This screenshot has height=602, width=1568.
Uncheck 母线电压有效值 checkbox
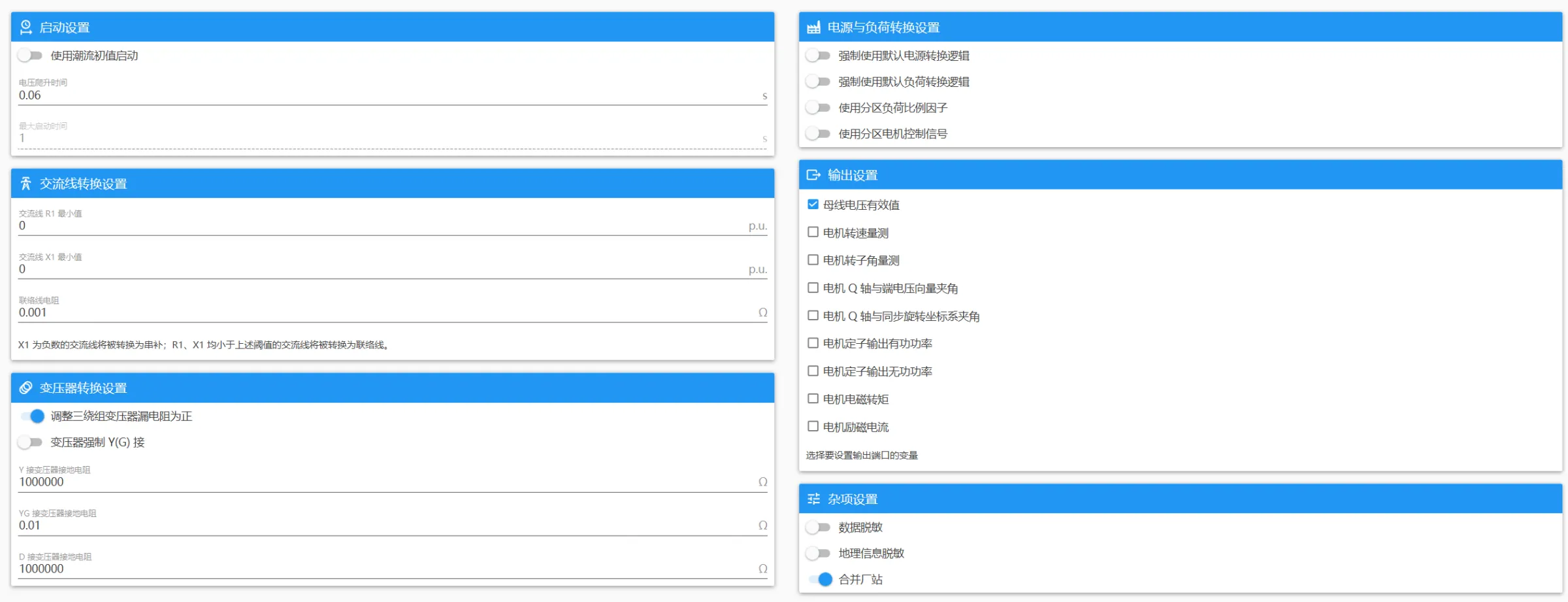813,205
